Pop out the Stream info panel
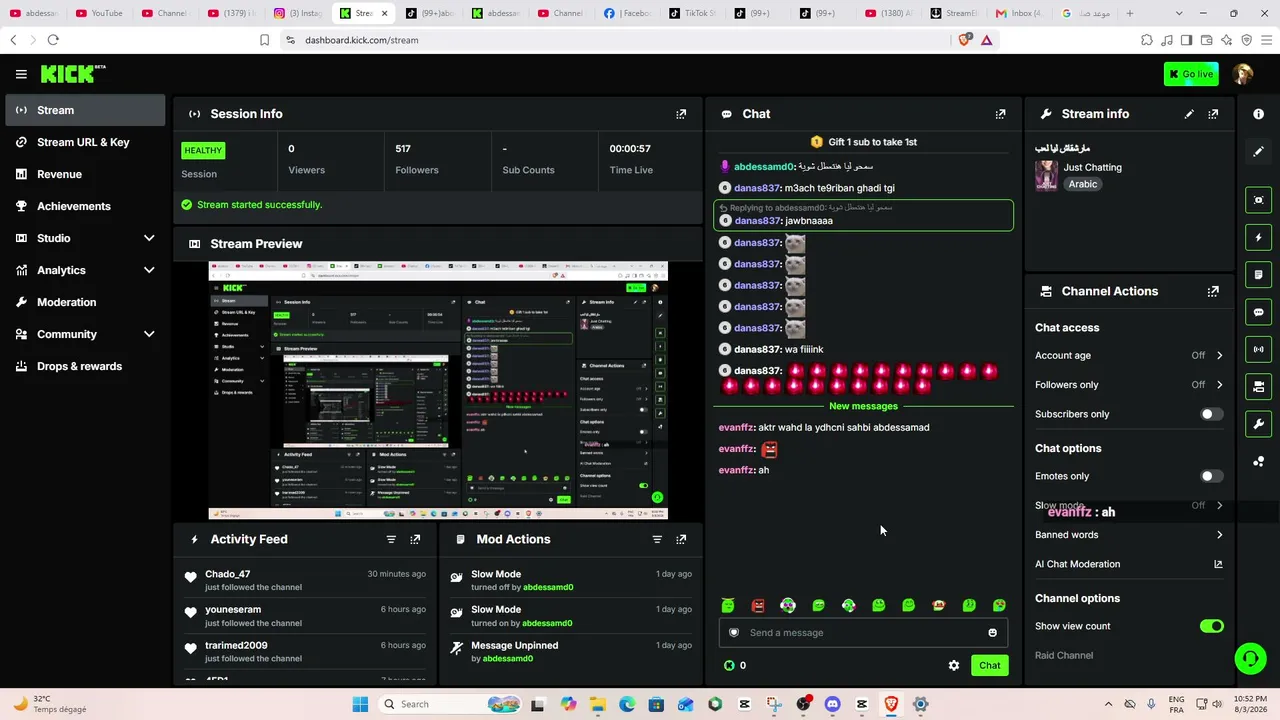1280x720 pixels. [1213, 114]
